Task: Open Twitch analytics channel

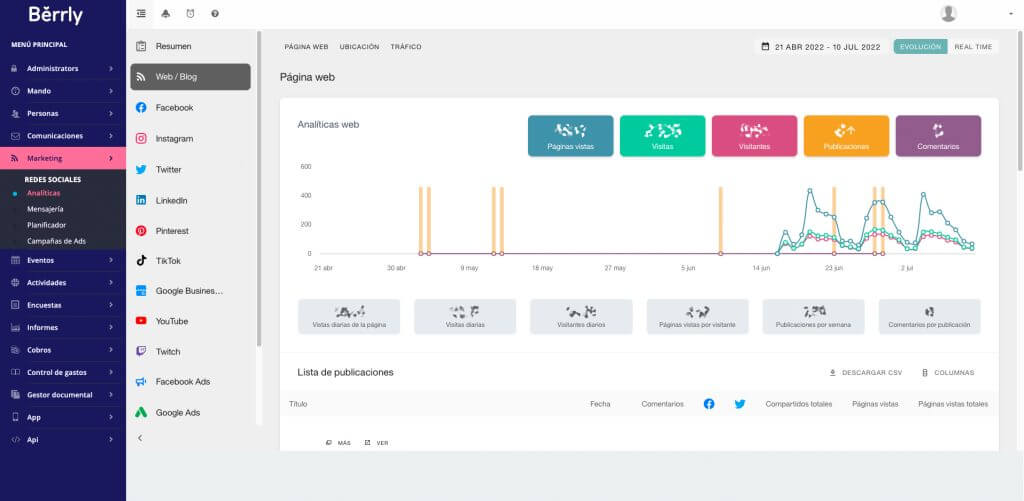Action: pos(190,351)
